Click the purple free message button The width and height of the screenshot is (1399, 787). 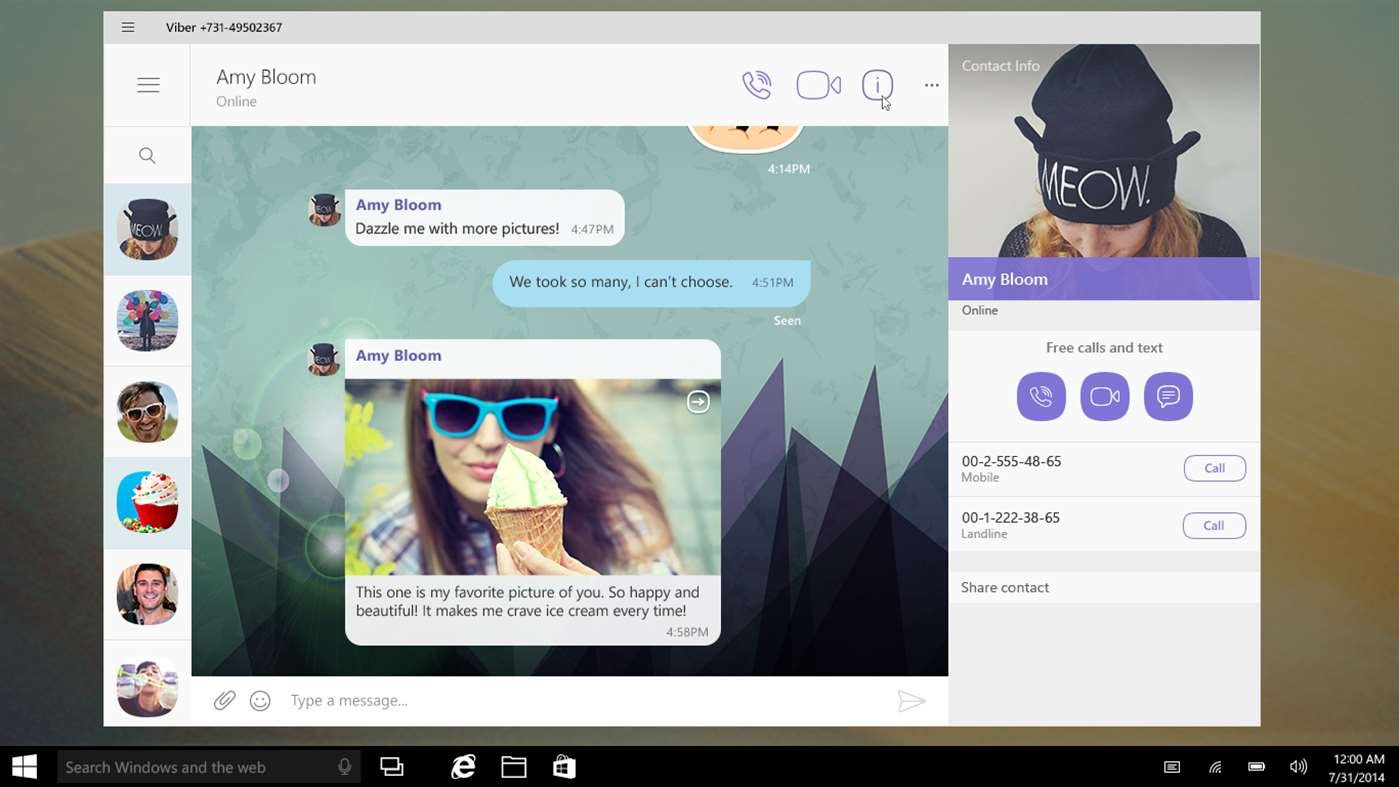(1168, 396)
